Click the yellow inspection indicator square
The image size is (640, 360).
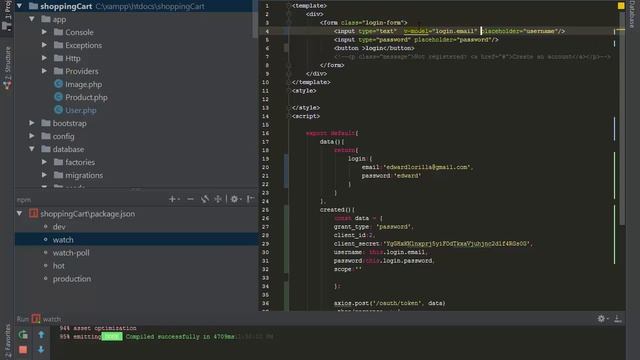point(621,6)
